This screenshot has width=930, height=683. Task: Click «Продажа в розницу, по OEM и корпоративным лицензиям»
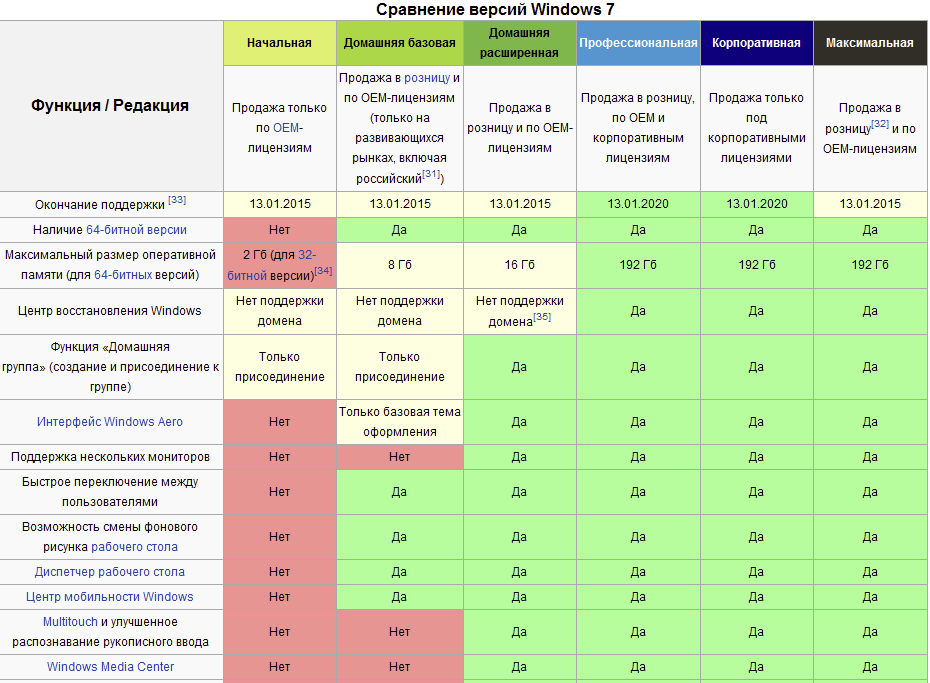click(638, 127)
